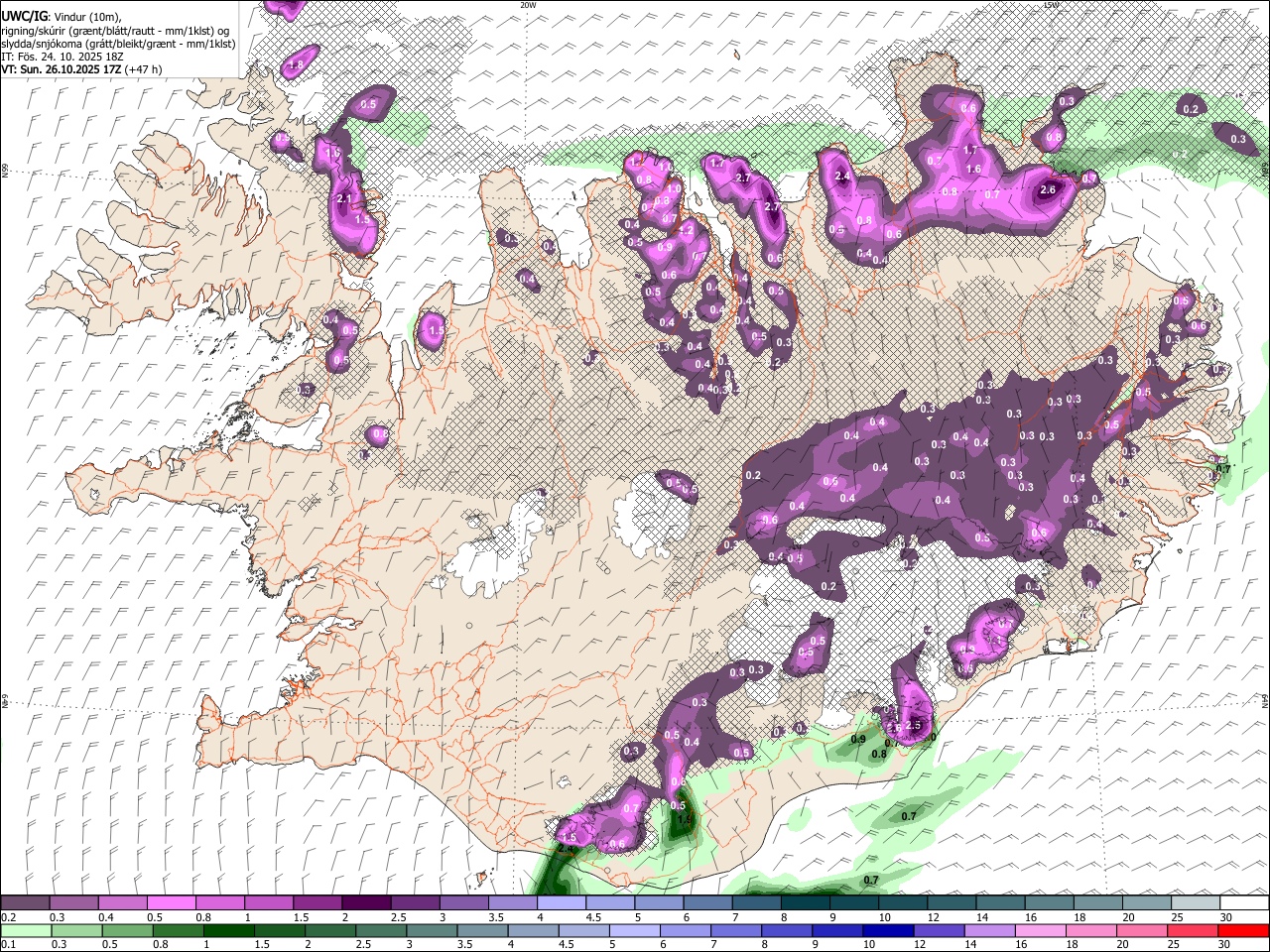Click the 1.6 snowfall value in the northeast
The height and width of the screenshot is (952, 1270).
(973, 170)
